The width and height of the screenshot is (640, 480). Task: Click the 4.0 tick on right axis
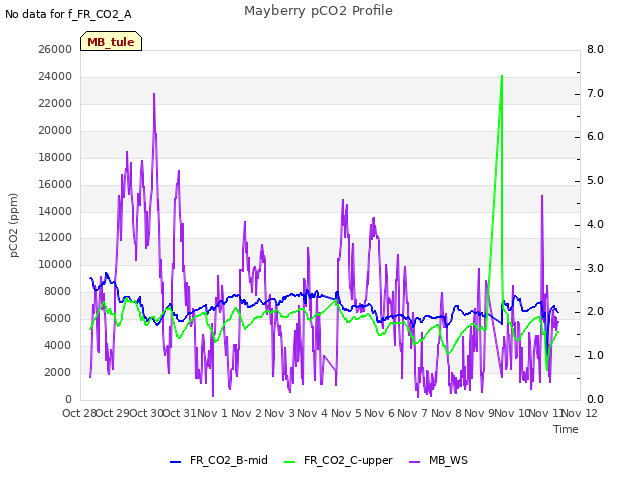pyautogui.click(x=595, y=224)
